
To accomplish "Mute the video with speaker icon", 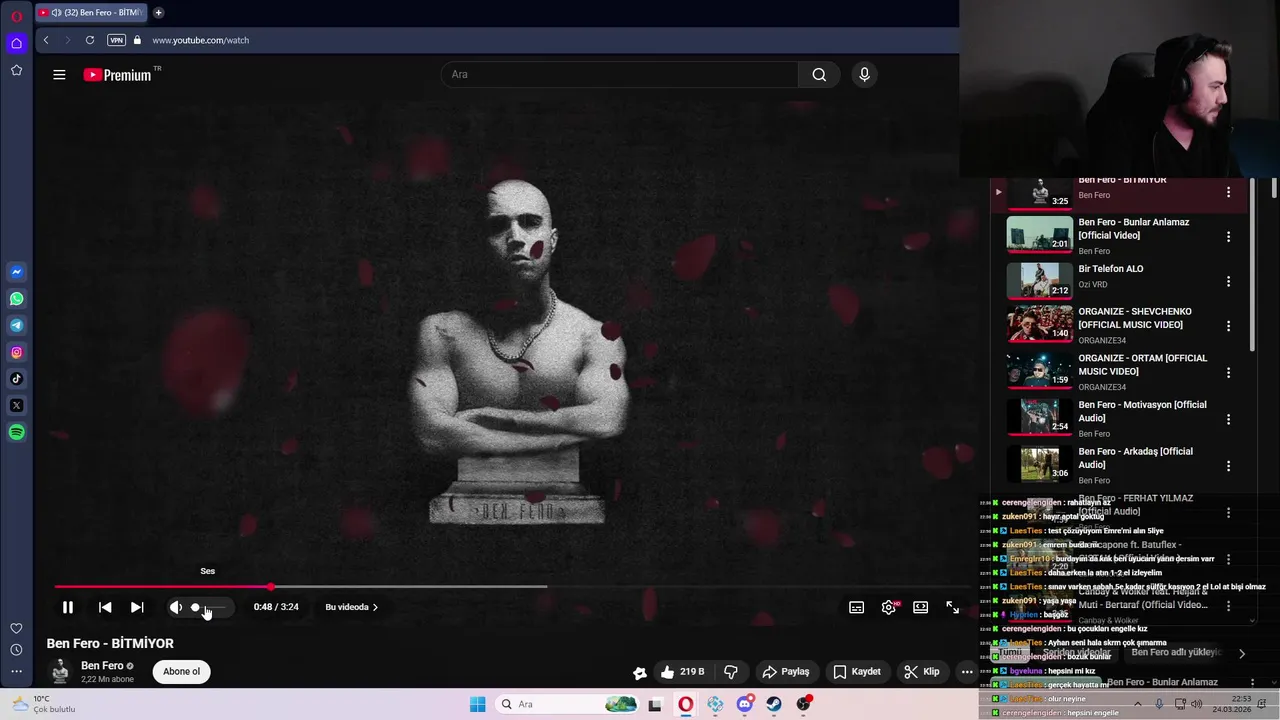I will tap(176, 607).
